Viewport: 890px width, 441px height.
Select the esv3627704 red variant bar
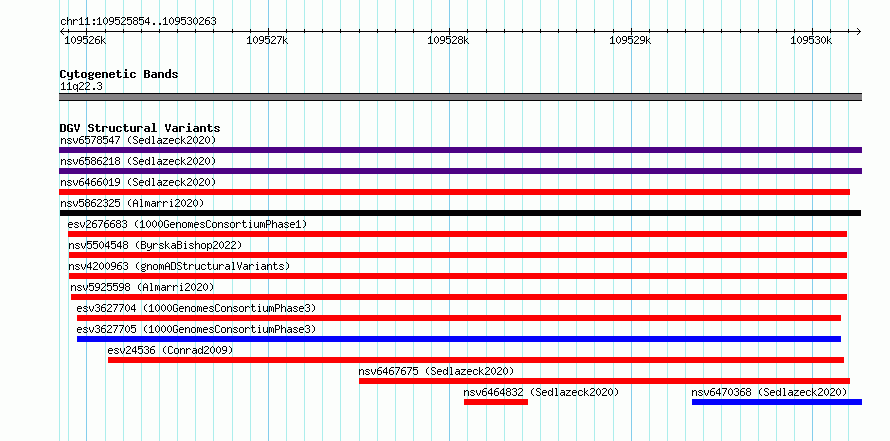459,318
